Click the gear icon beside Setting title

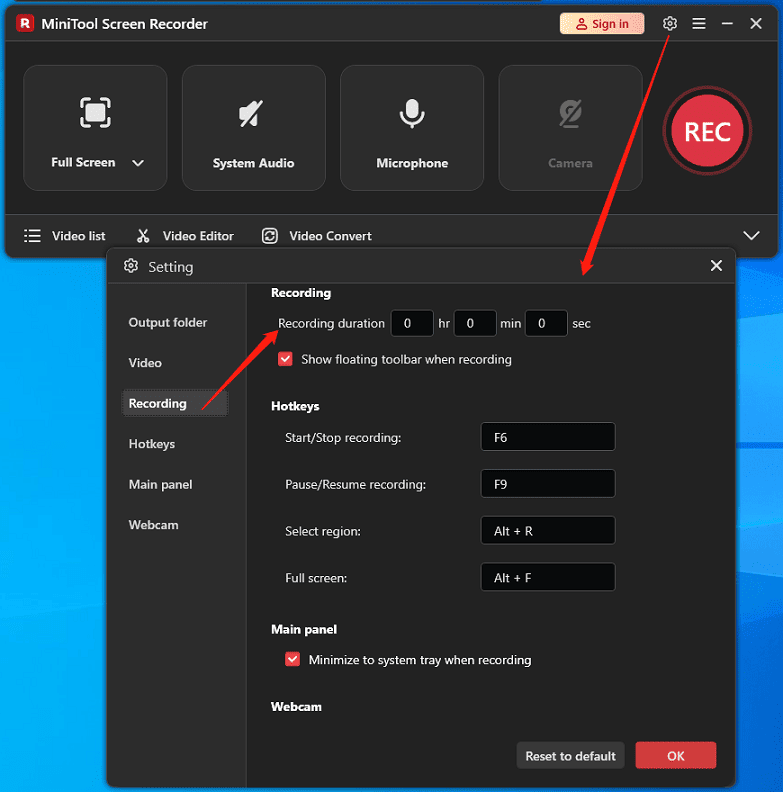[131, 266]
